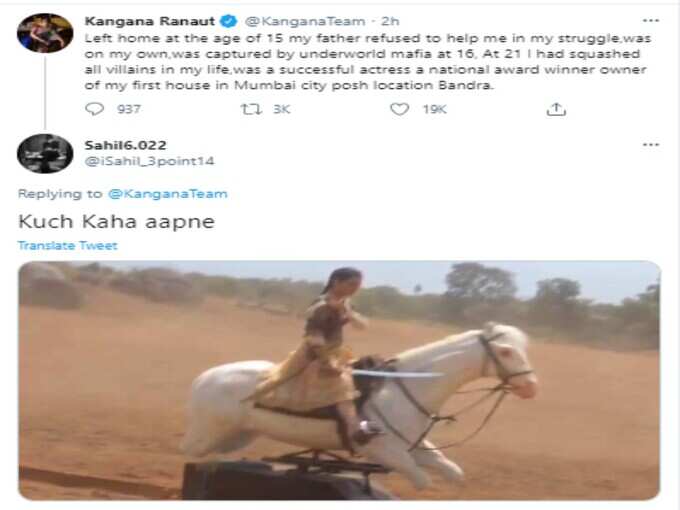The height and width of the screenshot is (510, 680).
Task: Open more options menu on Kangana's tweet
Action: coord(651,20)
